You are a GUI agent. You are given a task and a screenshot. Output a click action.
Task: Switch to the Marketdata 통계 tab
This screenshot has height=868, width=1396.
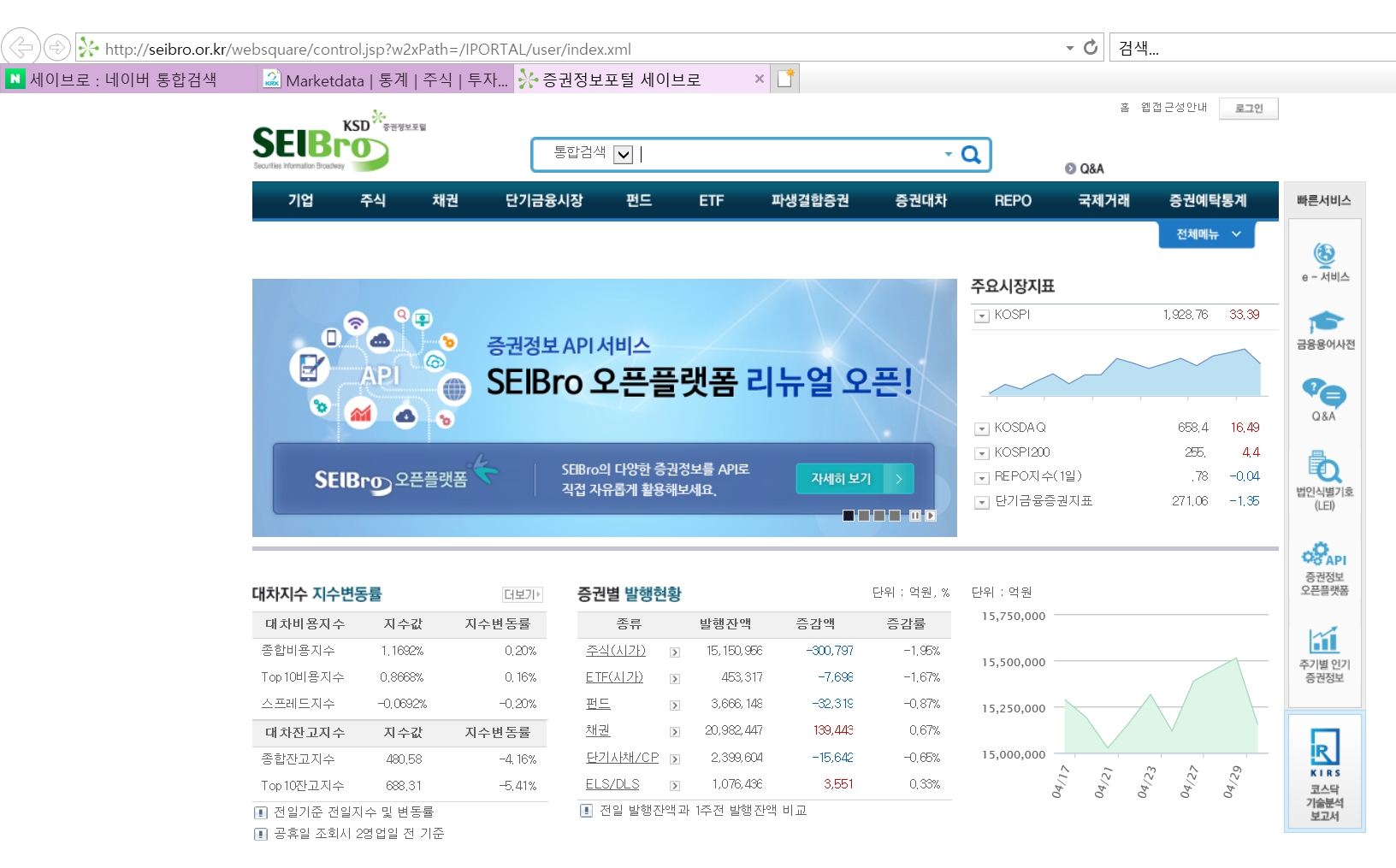tap(385, 80)
